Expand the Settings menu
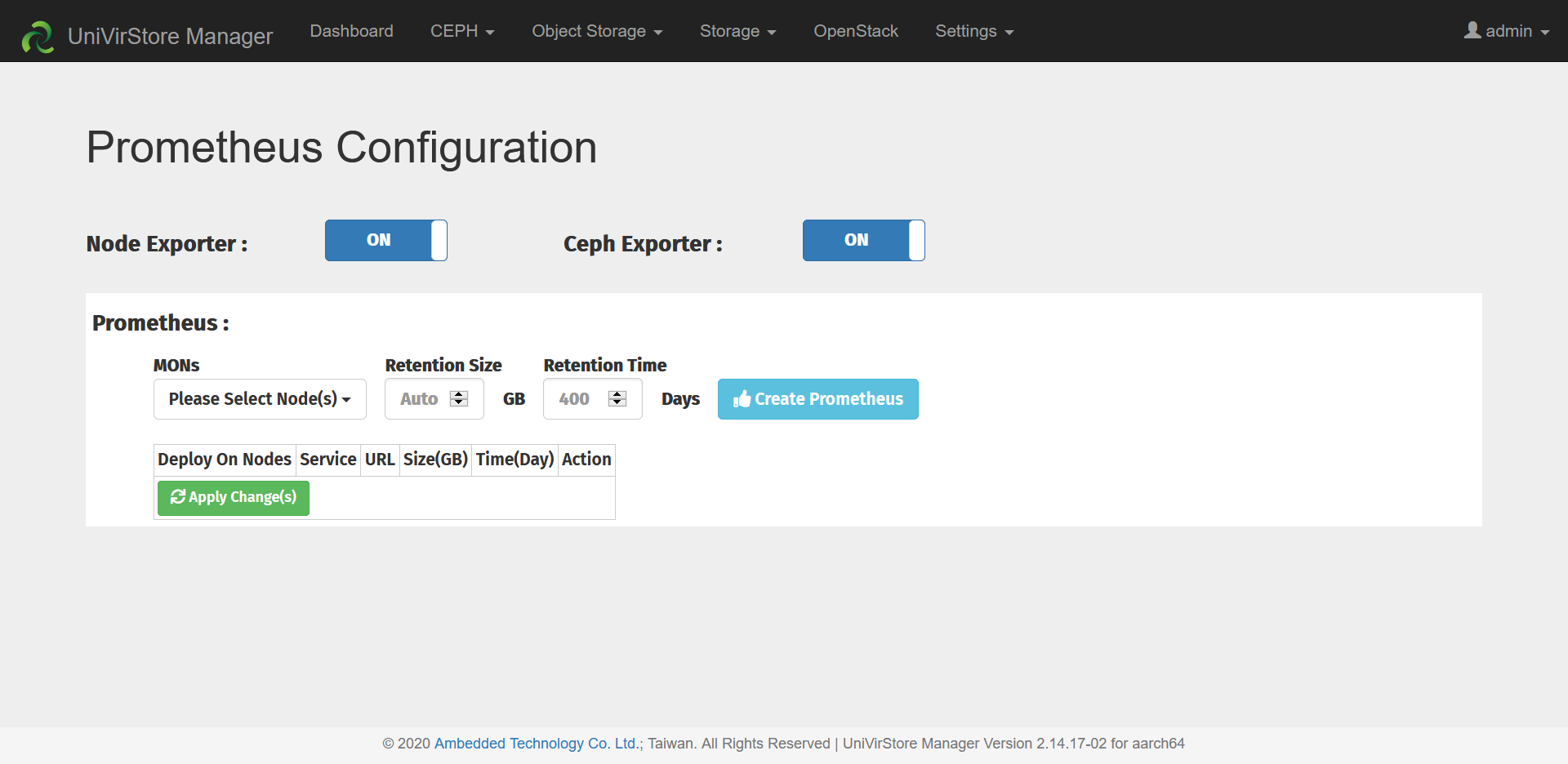Viewport: 1568px width, 764px height. tap(974, 31)
